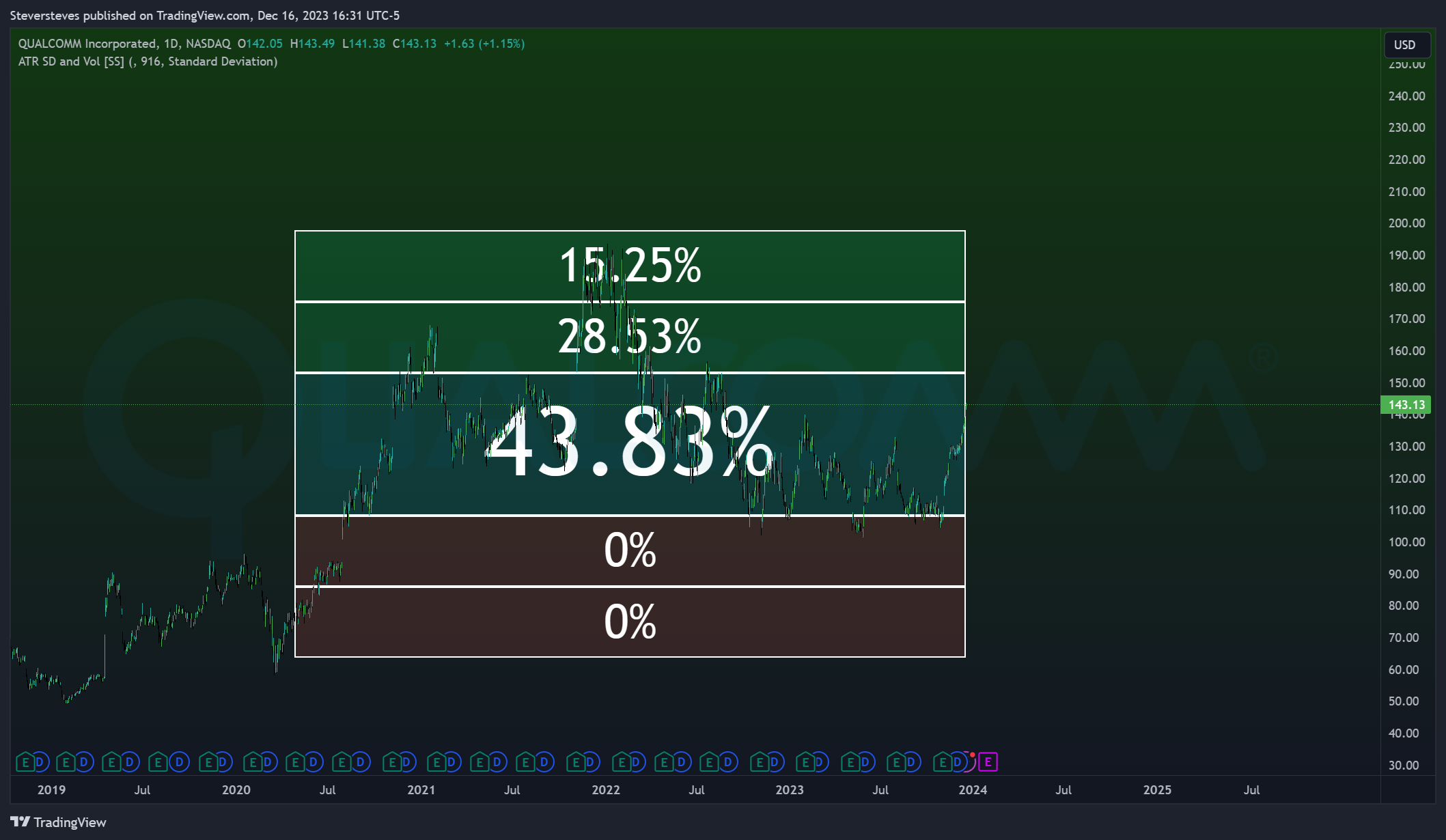This screenshot has width=1446, height=840.
Task: Click the 2020 label on the time axis
Action: [236, 790]
